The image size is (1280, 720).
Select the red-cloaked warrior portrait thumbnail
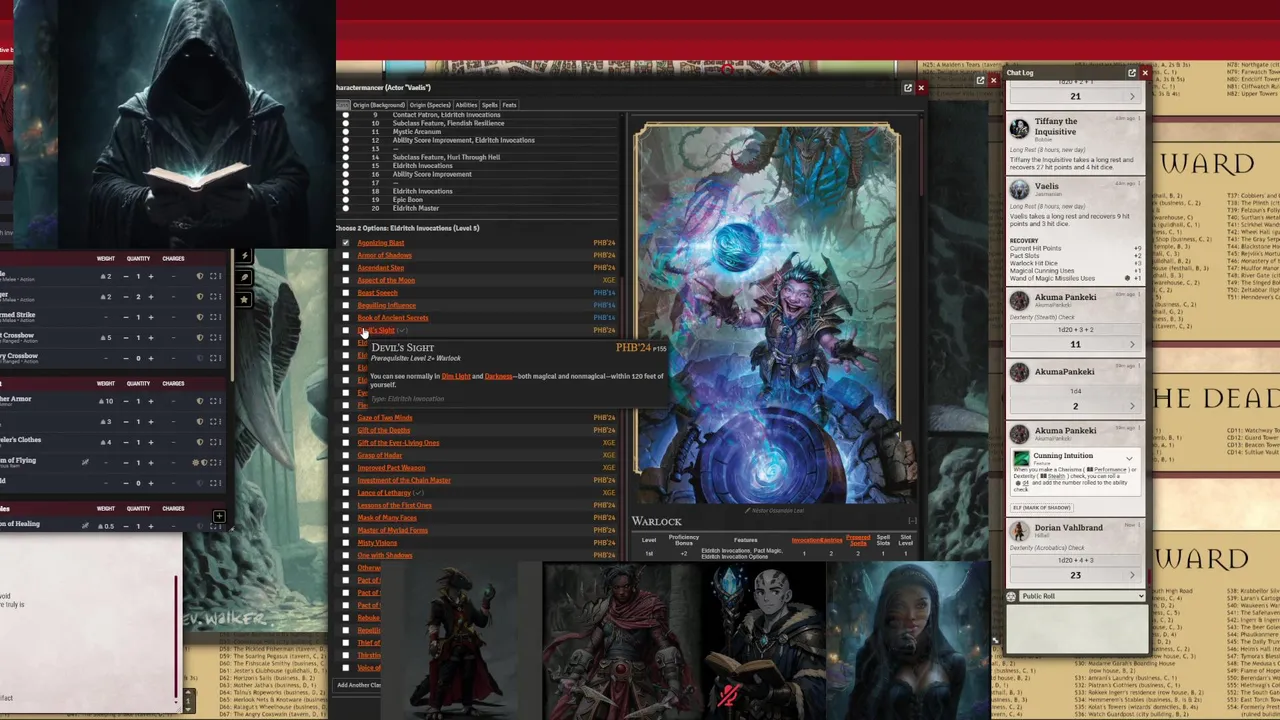620,640
